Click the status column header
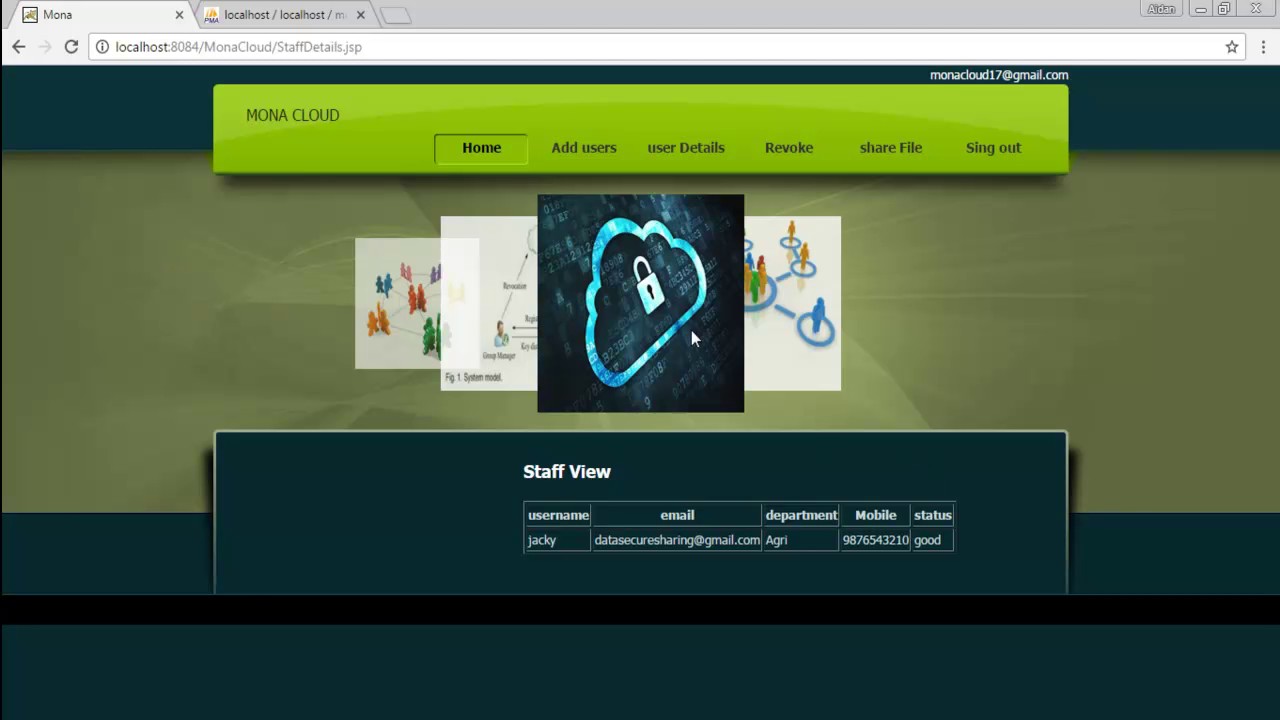The width and height of the screenshot is (1280, 720). (x=933, y=515)
